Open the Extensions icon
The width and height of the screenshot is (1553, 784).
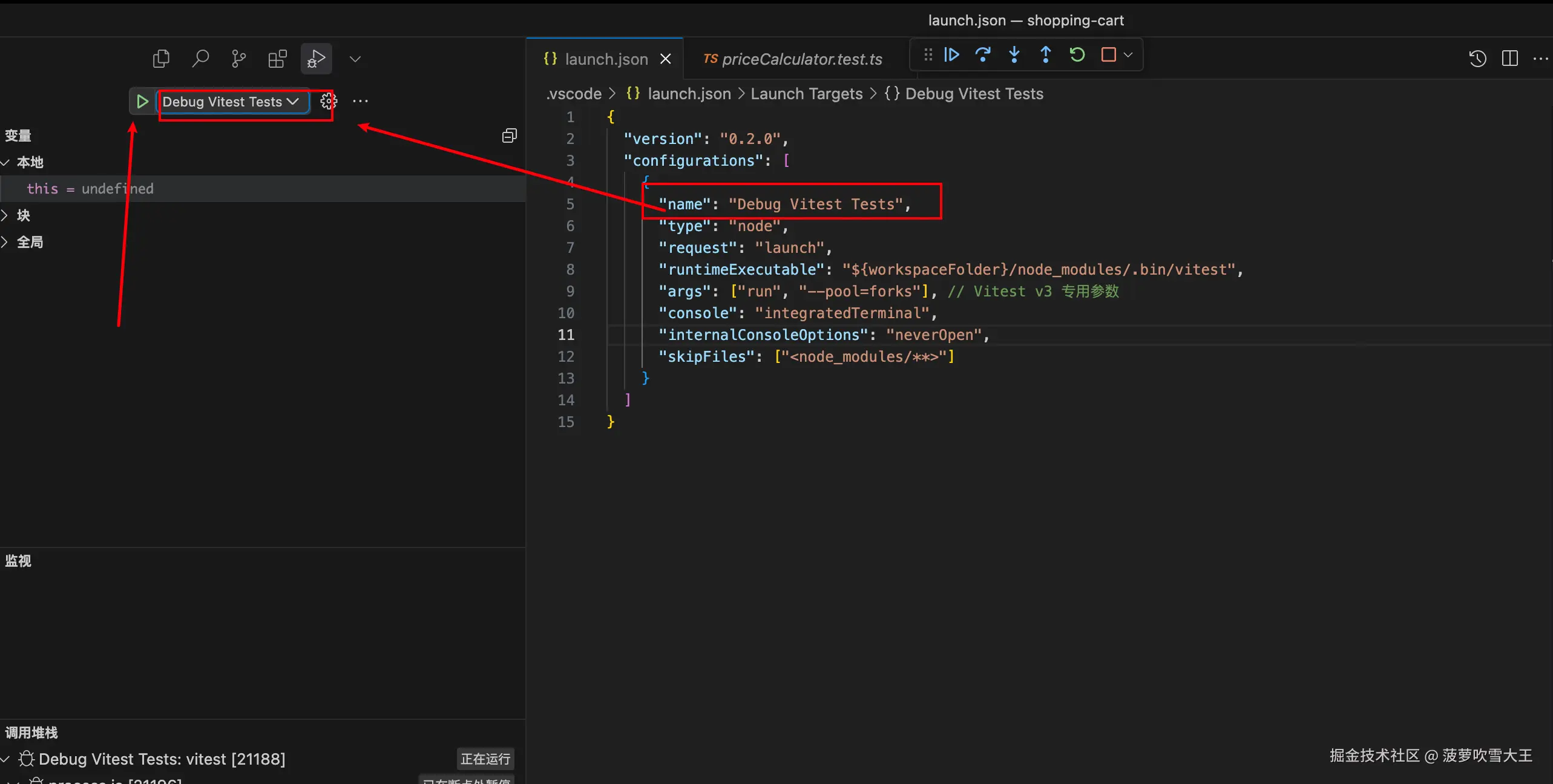coord(277,59)
